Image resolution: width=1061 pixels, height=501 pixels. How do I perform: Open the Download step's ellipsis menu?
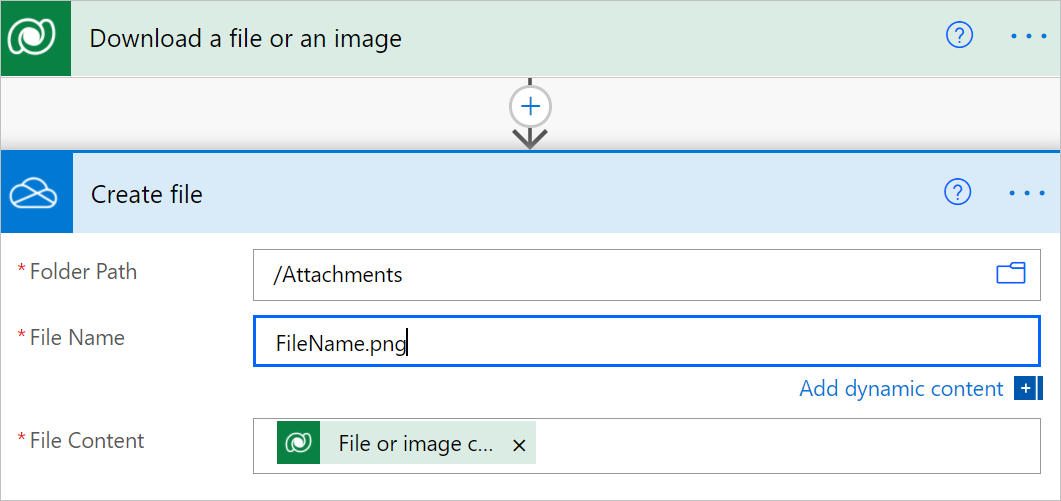click(x=1027, y=36)
